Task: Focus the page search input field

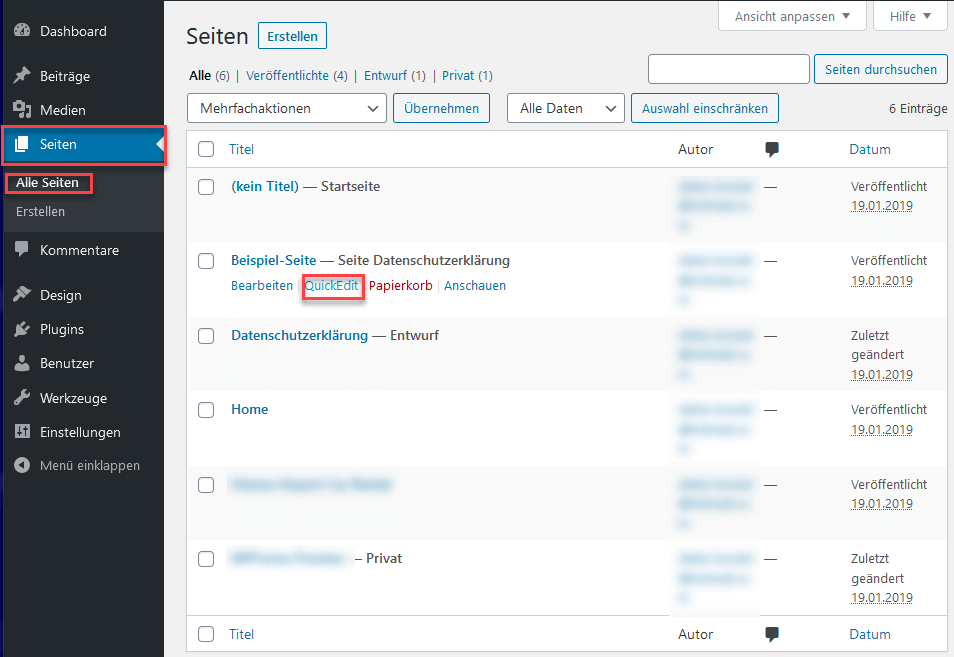Action: 729,69
